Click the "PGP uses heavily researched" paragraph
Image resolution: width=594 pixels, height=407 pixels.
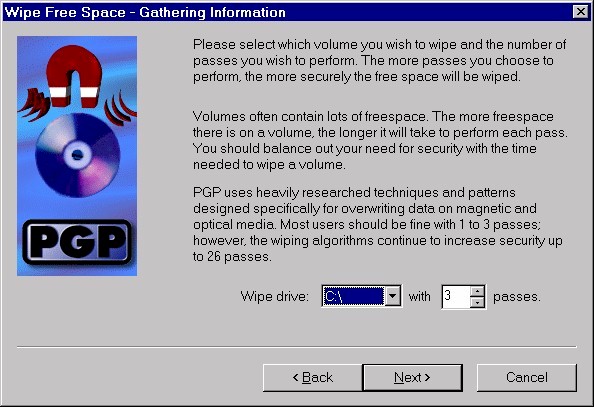(x=378, y=225)
